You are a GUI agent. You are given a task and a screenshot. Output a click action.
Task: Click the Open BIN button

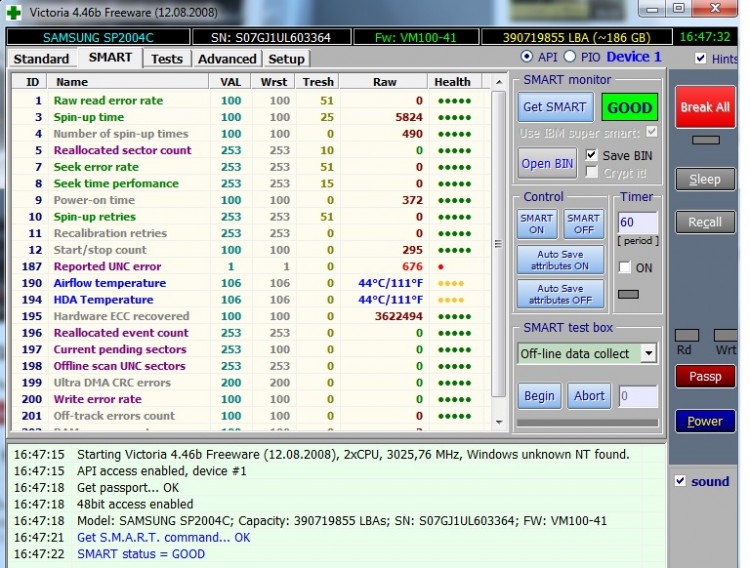click(547, 164)
